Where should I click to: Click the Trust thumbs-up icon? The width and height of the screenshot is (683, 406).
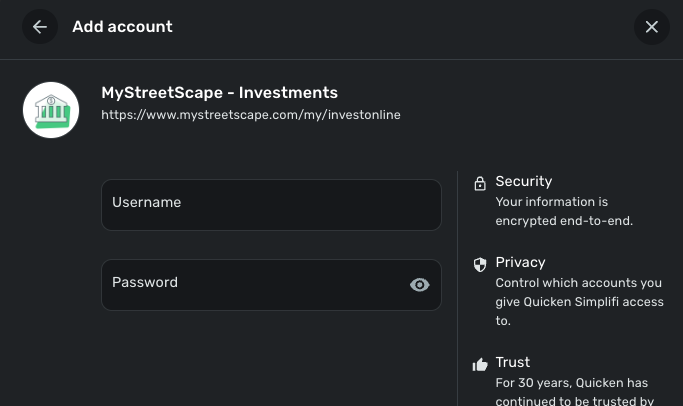(480, 364)
